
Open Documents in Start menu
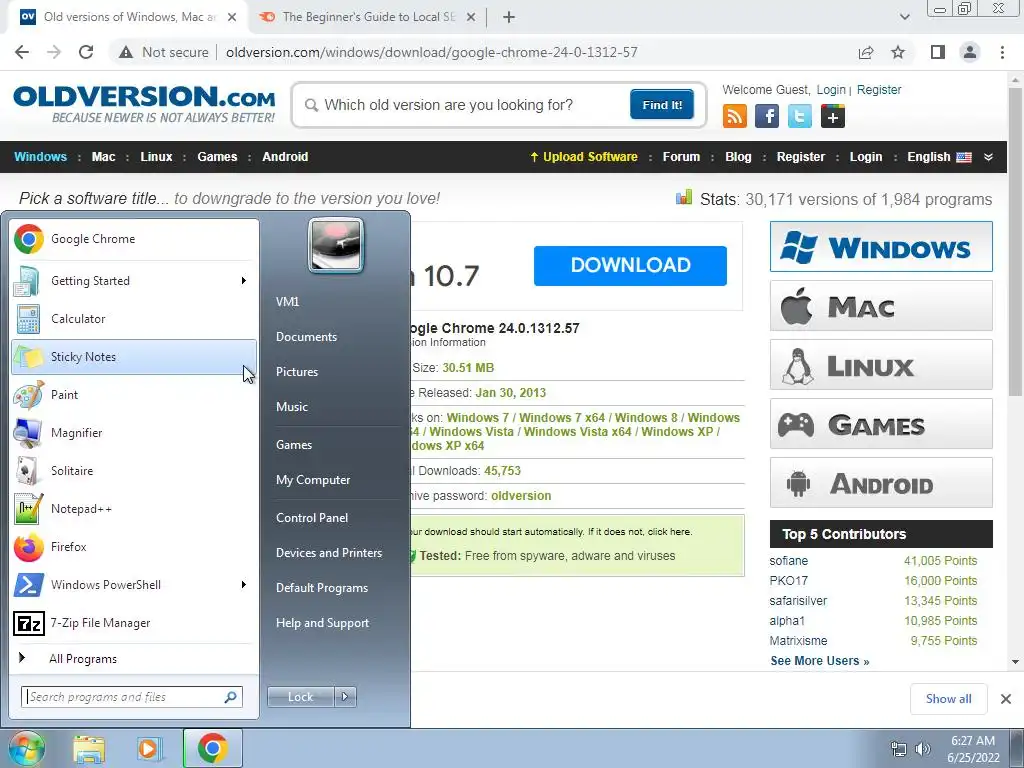click(x=306, y=337)
